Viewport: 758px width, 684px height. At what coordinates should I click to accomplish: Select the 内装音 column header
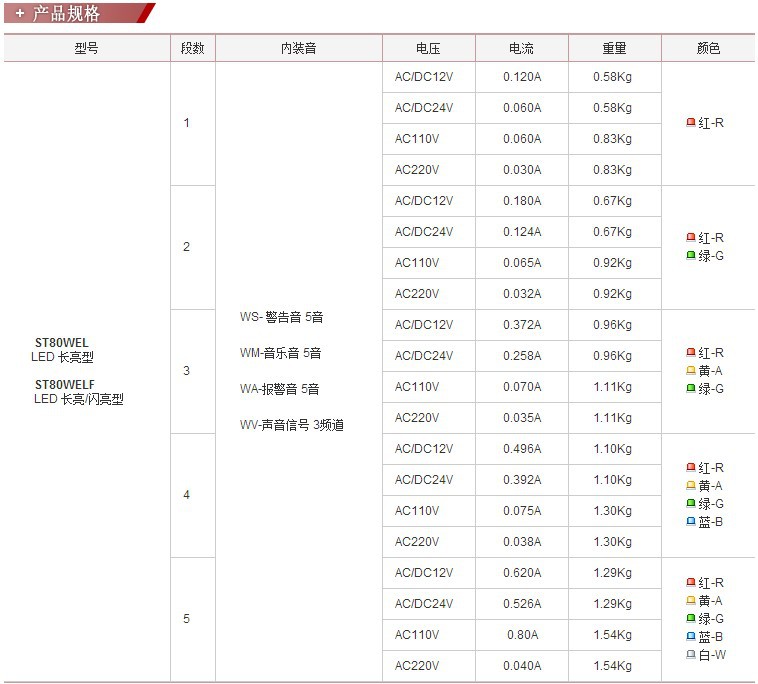[x=298, y=48]
